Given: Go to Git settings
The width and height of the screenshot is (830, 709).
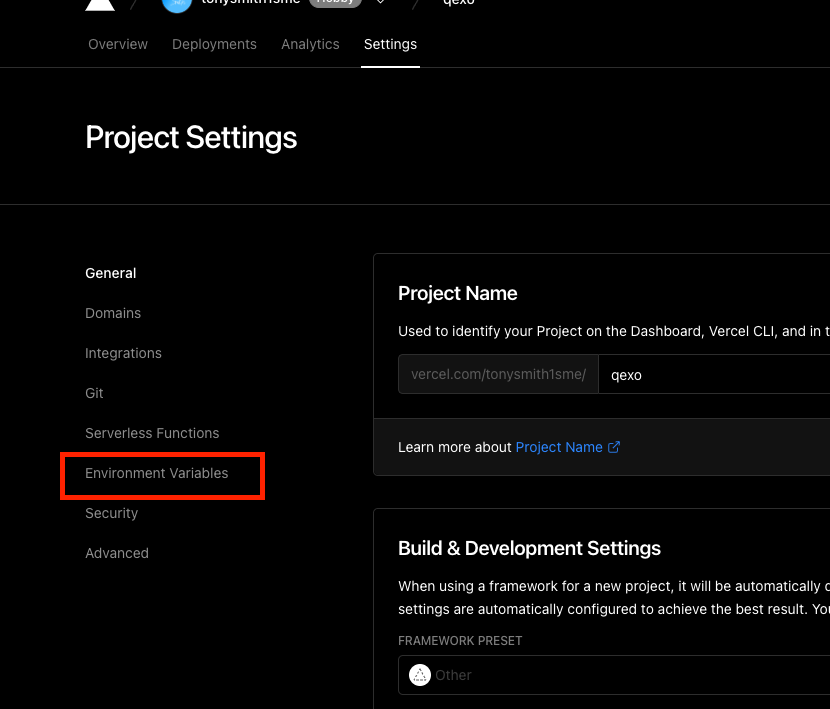Looking at the screenshot, I should [95, 393].
